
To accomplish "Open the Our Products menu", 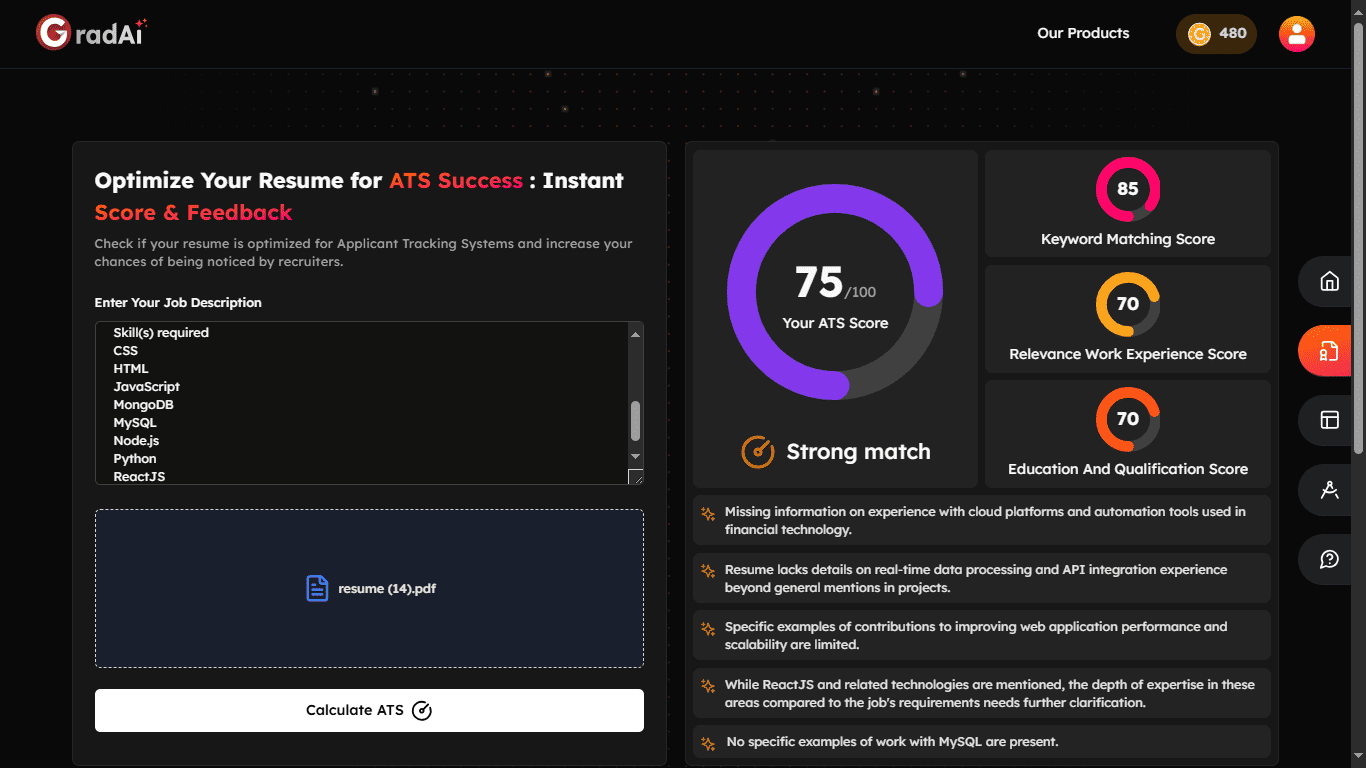I will (1083, 33).
